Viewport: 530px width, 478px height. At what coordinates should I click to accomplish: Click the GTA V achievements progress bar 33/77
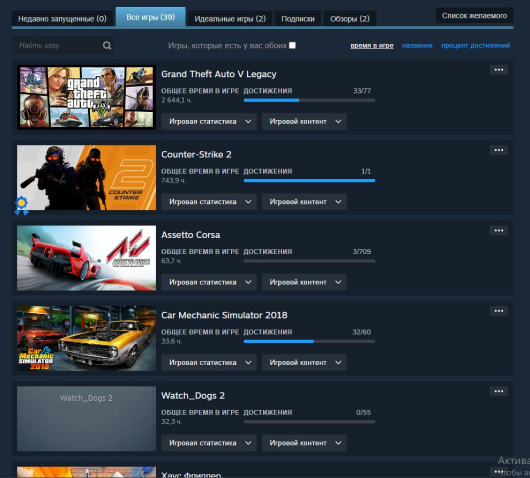(x=309, y=100)
